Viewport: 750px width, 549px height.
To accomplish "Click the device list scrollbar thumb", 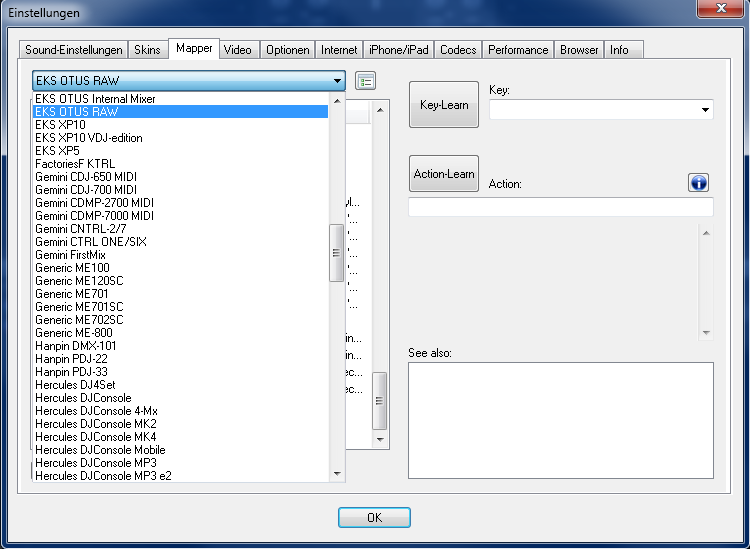I will tap(336, 253).
